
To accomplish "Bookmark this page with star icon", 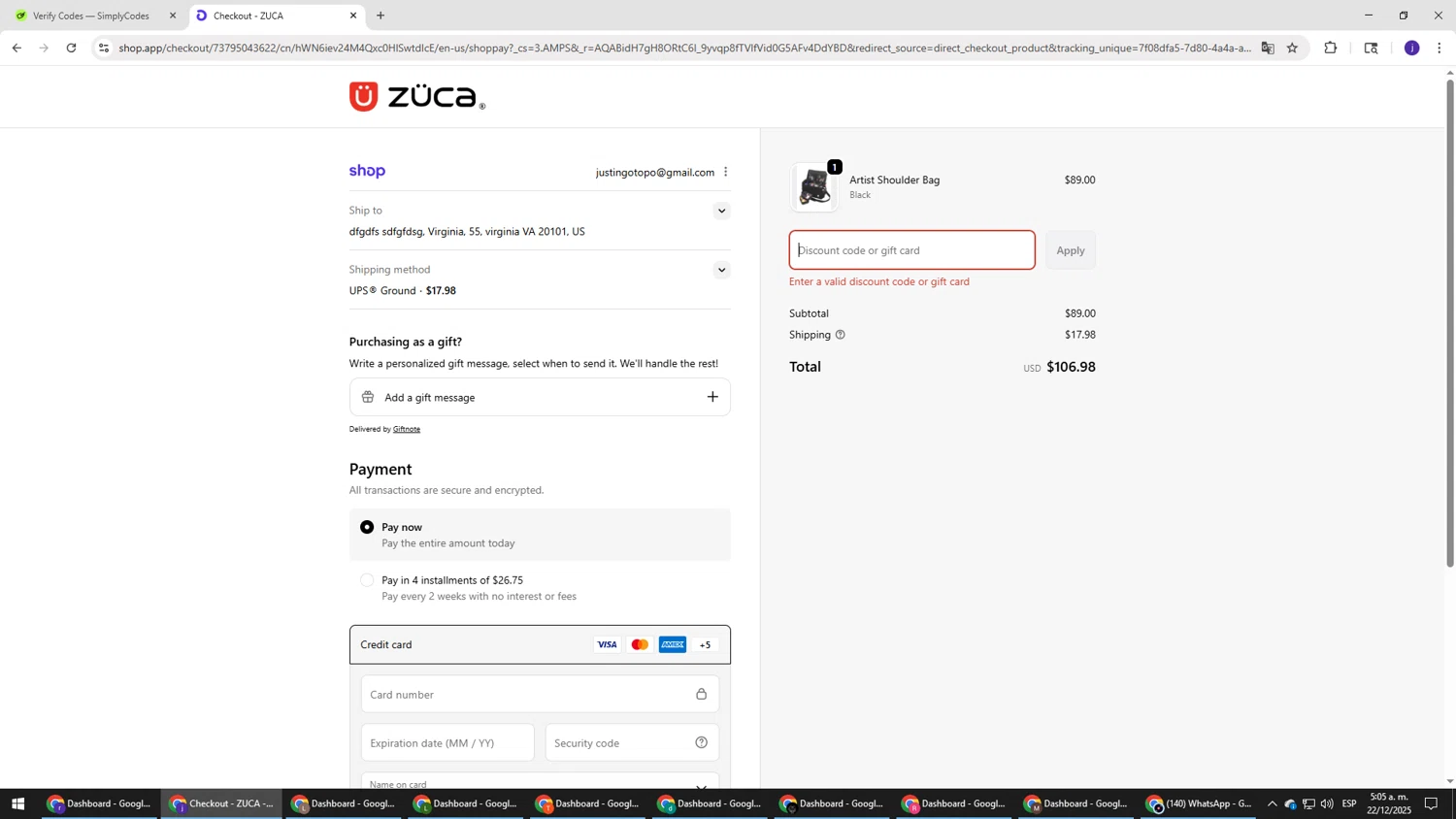I will point(1292,48).
